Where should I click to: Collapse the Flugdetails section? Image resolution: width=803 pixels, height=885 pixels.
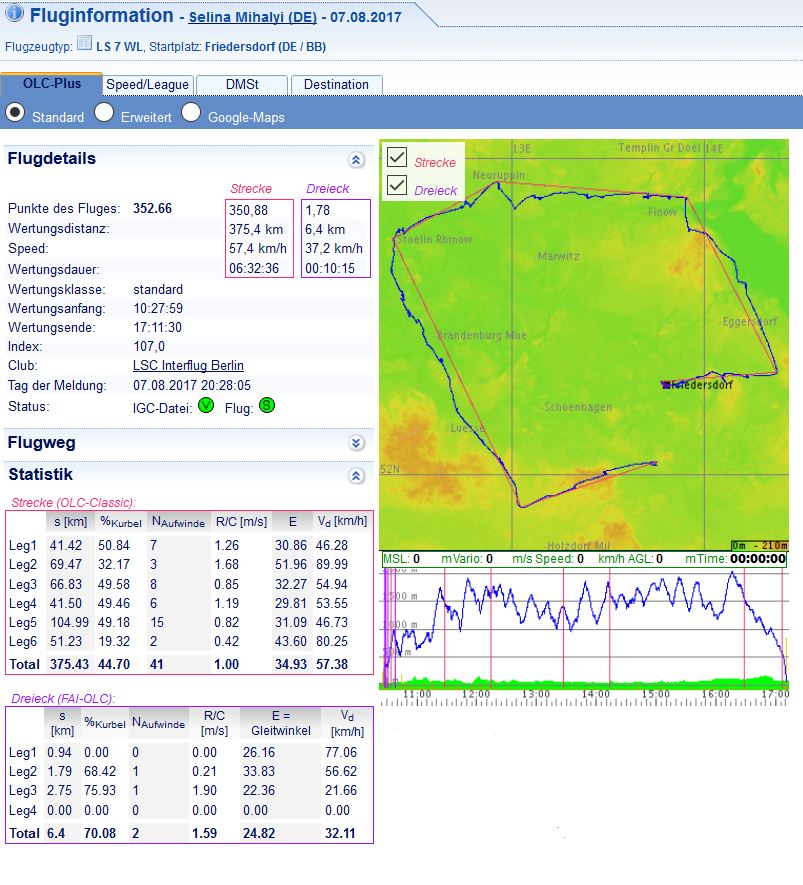tap(356, 159)
